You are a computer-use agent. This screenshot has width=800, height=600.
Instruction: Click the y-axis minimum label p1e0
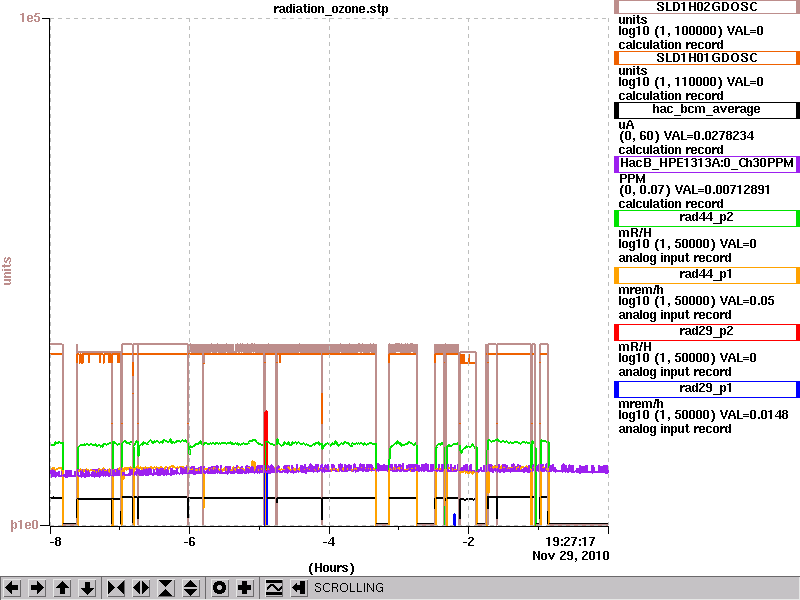[x=24, y=525]
